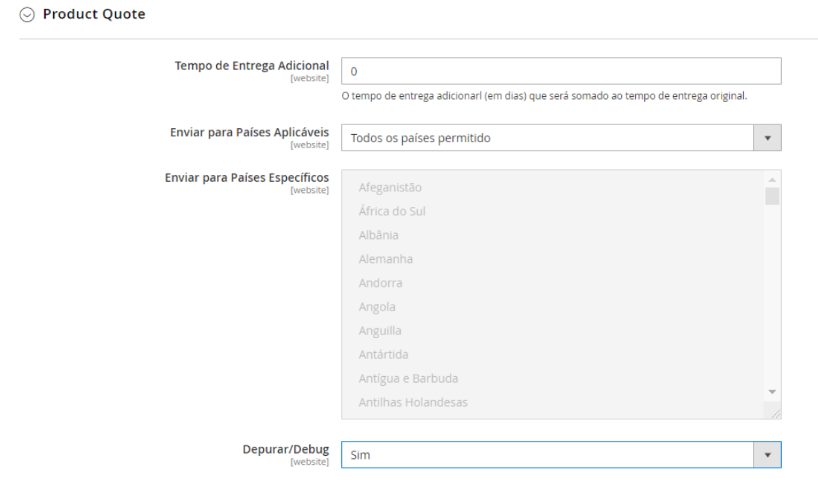Open the Depurar/Debug dropdown
The width and height of the screenshot is (818, 489).
click(x=547, y=455)
